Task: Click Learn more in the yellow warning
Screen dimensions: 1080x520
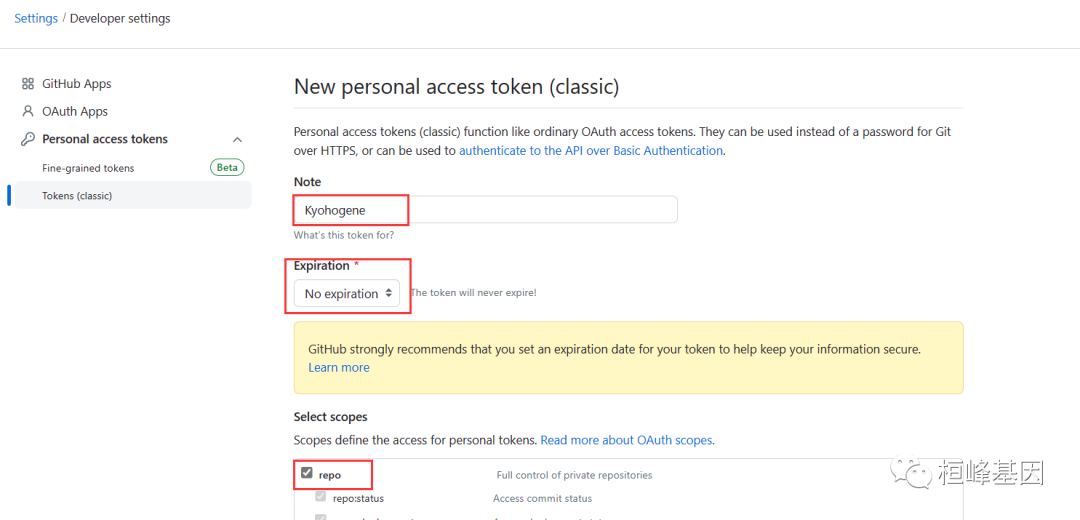Action: (339, 368)
